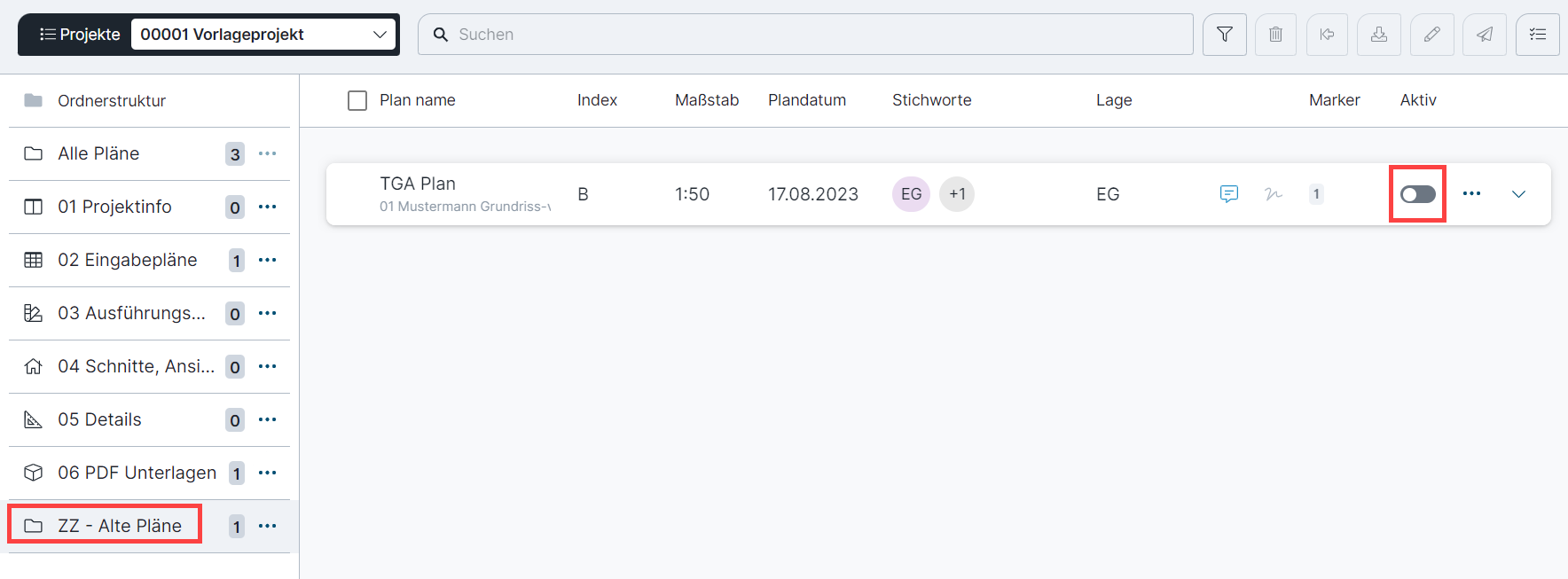Click the +1 more keywords badge
Image resolution: width=1568 pixels, height=579 pixels.
(957, 194)
